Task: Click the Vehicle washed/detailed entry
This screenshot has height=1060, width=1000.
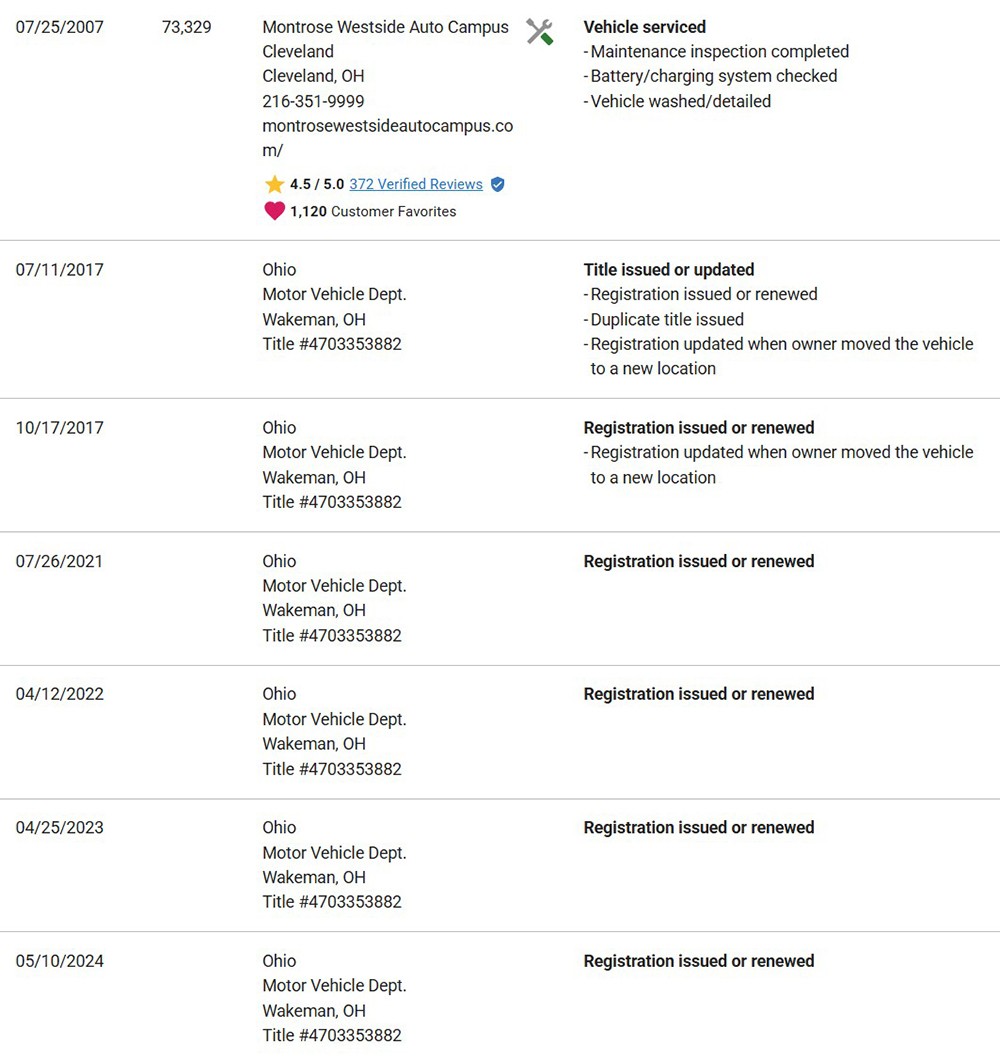Action: [x=680, y=101]
